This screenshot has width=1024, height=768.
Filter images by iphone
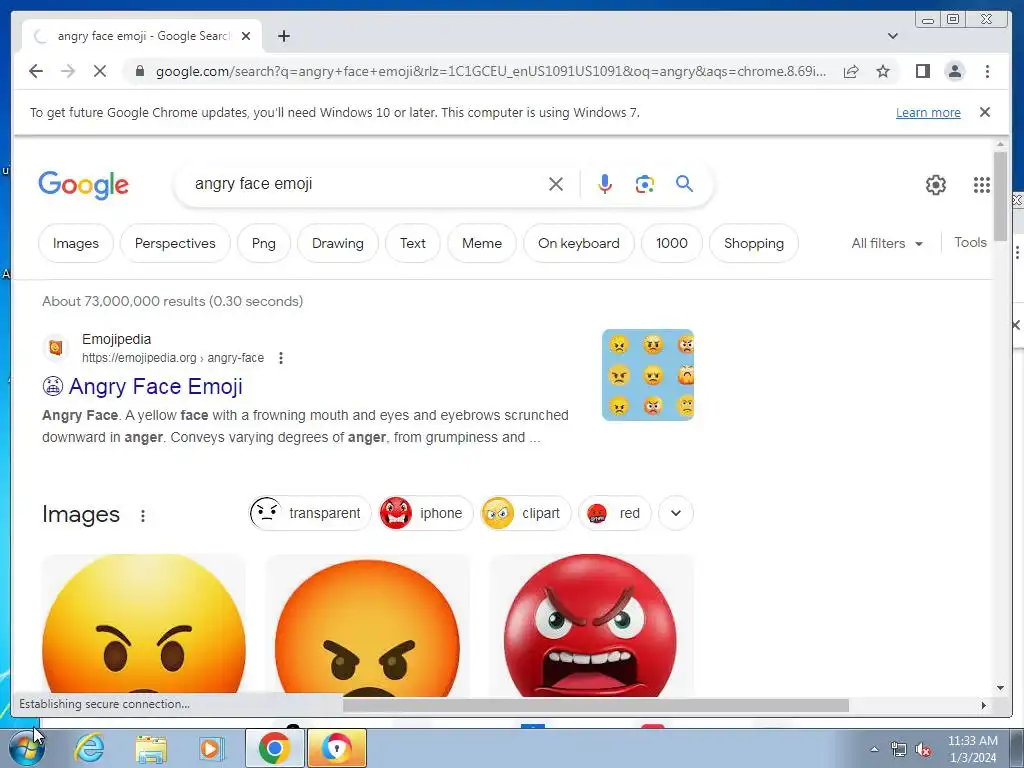(426, 513)
